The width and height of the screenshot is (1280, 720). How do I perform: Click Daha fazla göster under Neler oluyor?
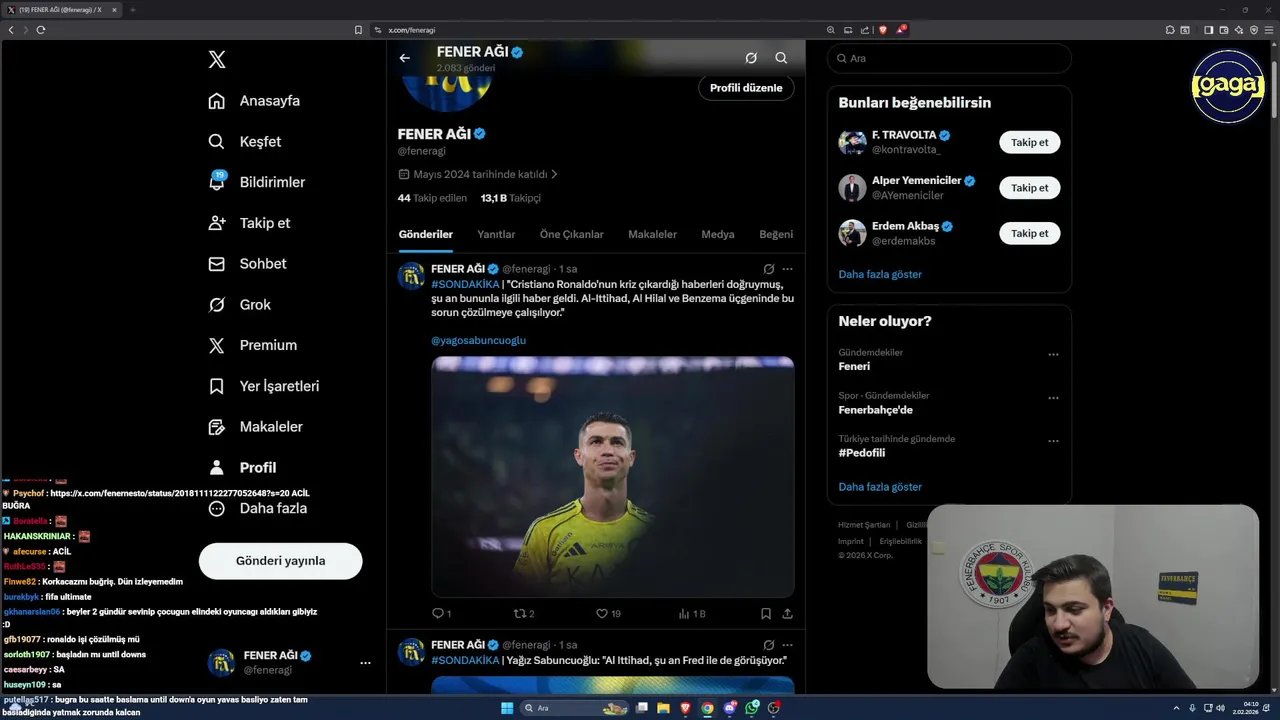tap(880, 487)
